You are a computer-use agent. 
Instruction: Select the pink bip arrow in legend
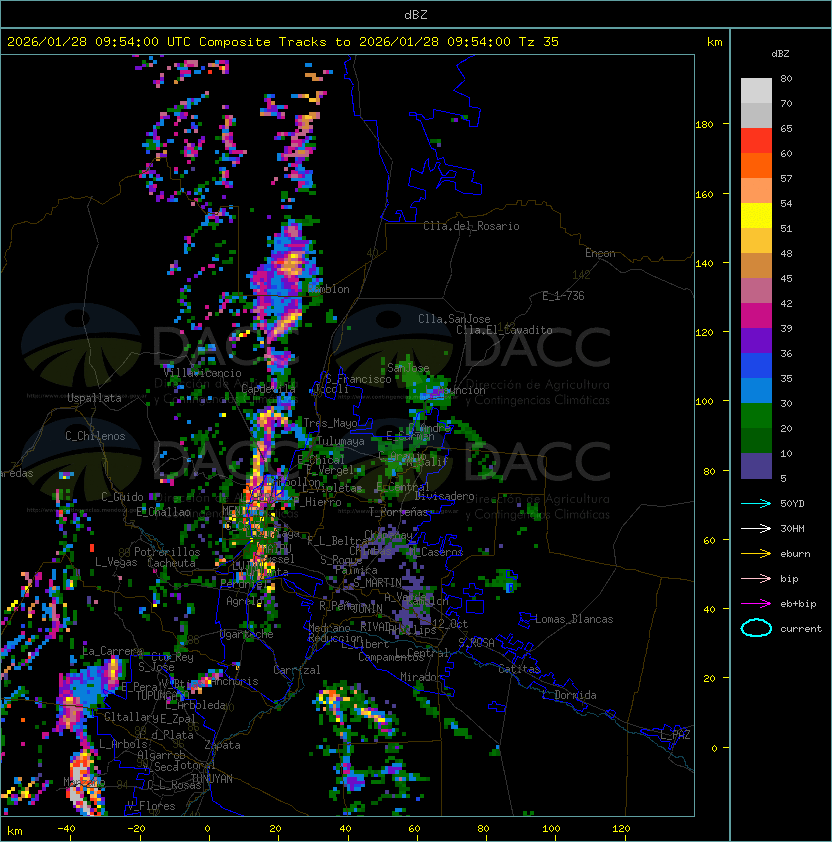tap(756, 578)
